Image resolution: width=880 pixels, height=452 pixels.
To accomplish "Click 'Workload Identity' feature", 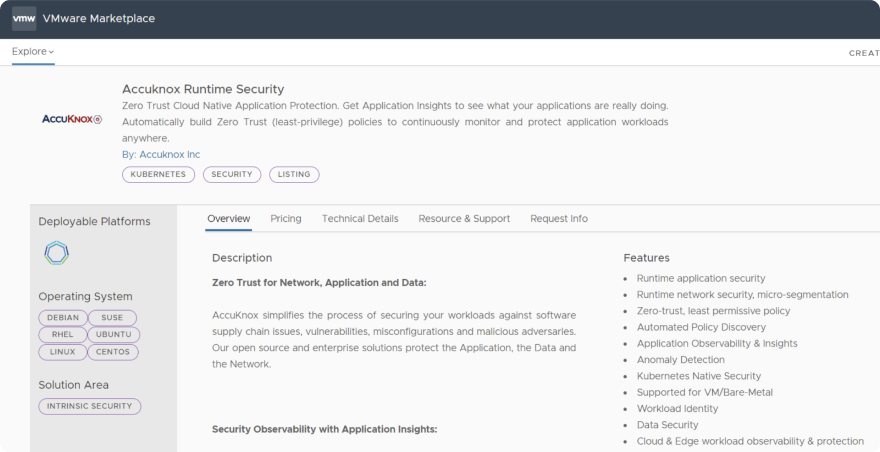I will pos(677,409).
